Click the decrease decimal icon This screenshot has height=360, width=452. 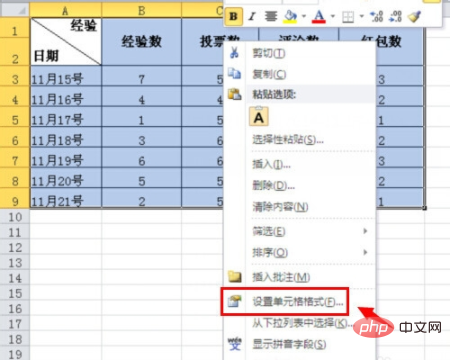pos(395,16)
